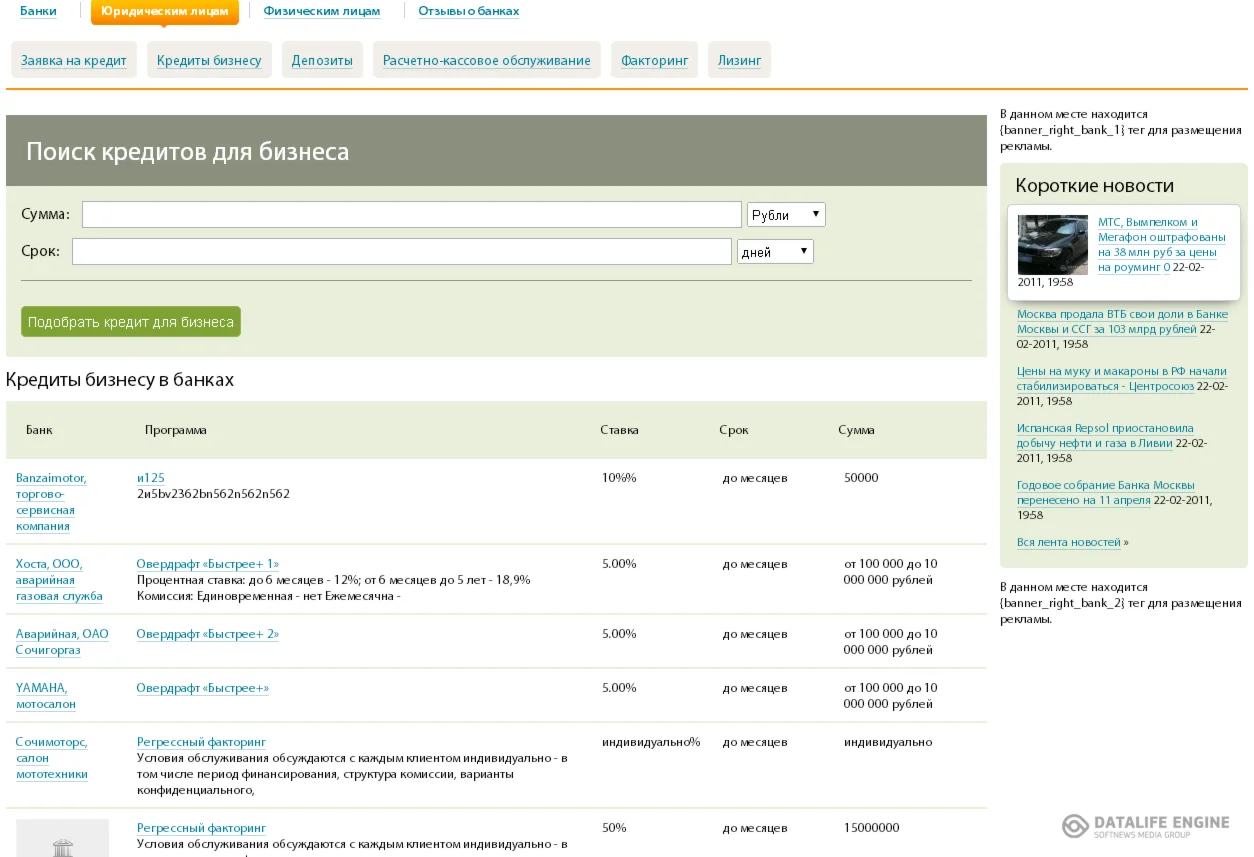Image resolution: width=1254 pixels, height=857 pixels.
Task: Open the Овердрафт «Быстрее+ 1» program link
Action: pyautogui.click(x=208, y=564)
